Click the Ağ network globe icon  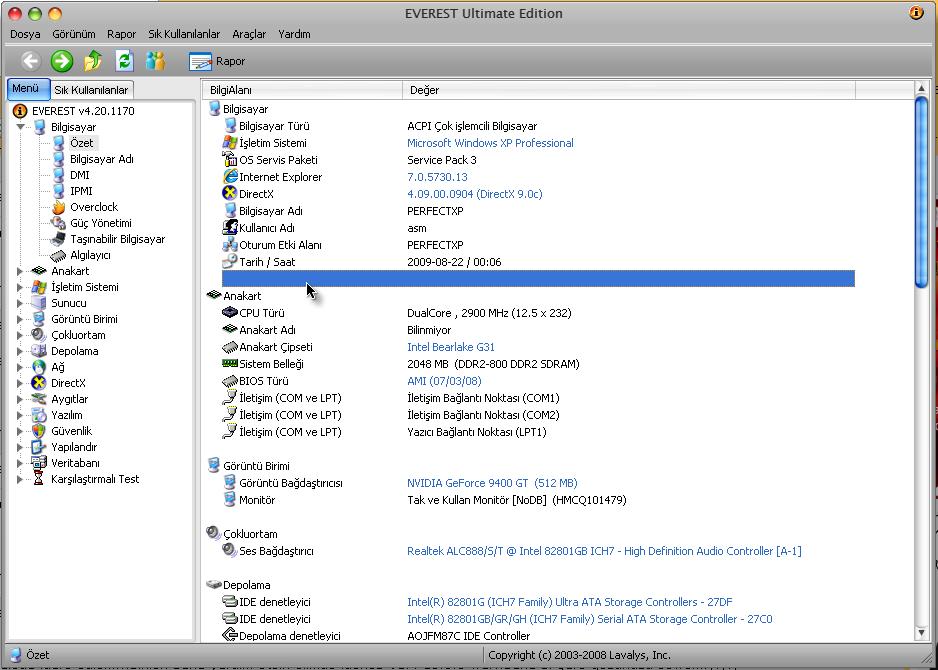tap(39, 367)
